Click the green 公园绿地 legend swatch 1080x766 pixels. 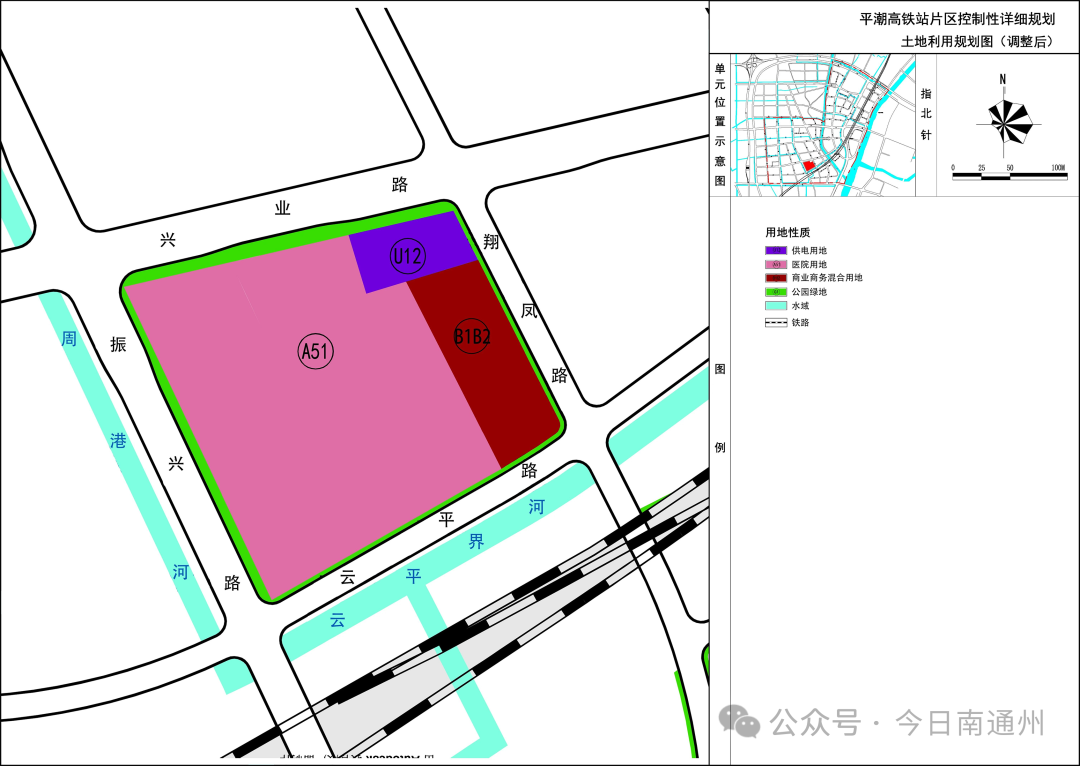(x=776, y=292)
